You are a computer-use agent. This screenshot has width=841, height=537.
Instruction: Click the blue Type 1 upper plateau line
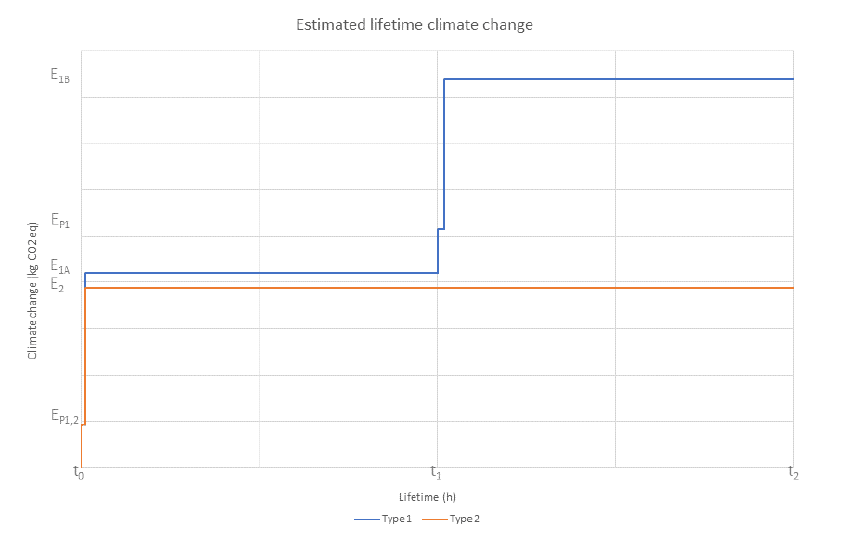(618, 79)
